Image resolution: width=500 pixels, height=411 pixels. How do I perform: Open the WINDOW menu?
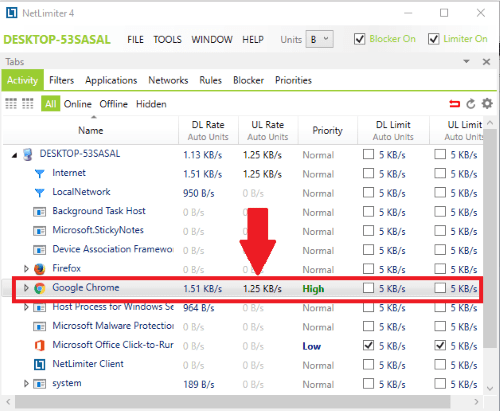click(x=212, y=40)
